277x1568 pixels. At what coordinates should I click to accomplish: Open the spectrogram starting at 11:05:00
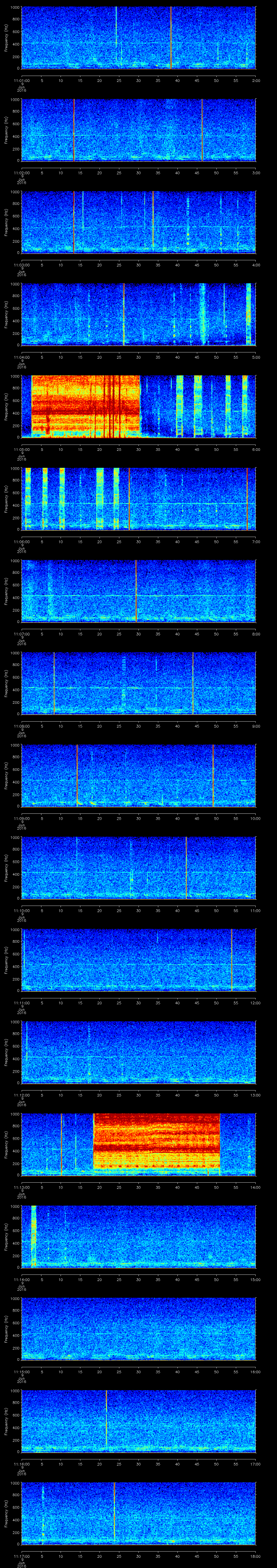(139, 407)
